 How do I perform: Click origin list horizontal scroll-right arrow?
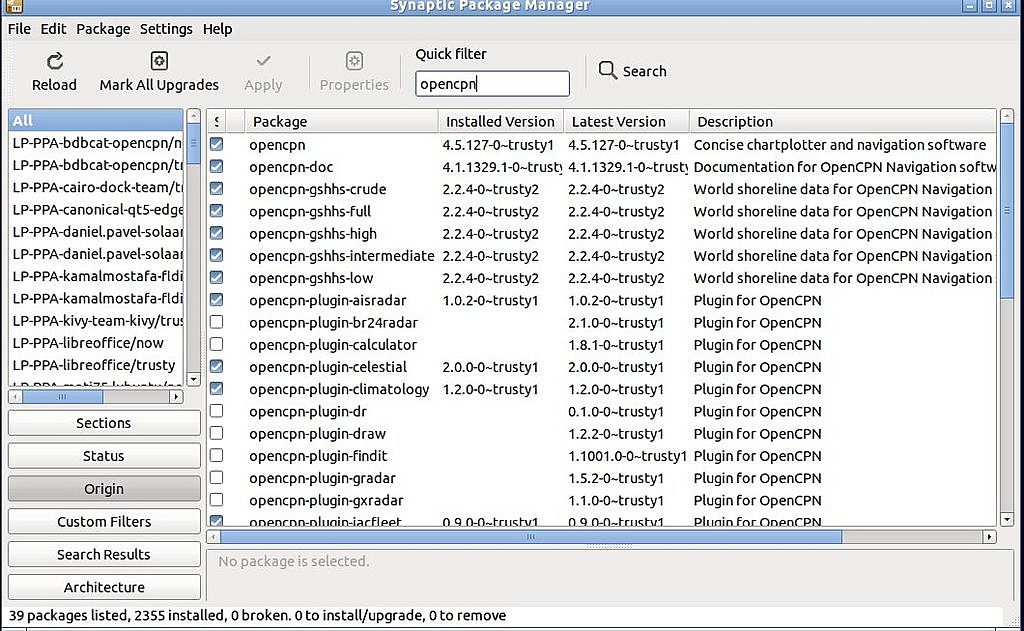(x=176, y=396)
